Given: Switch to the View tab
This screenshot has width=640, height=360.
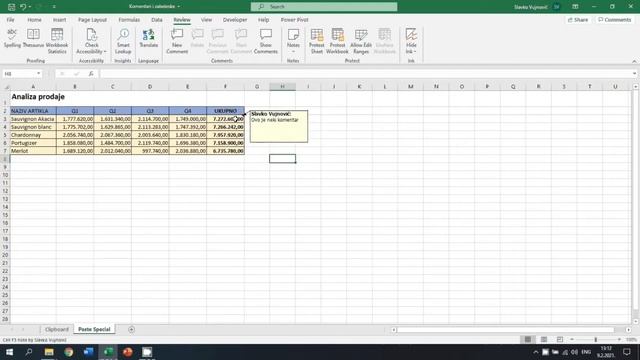Looking at the screenshot, I should click(x=207, y=20).
